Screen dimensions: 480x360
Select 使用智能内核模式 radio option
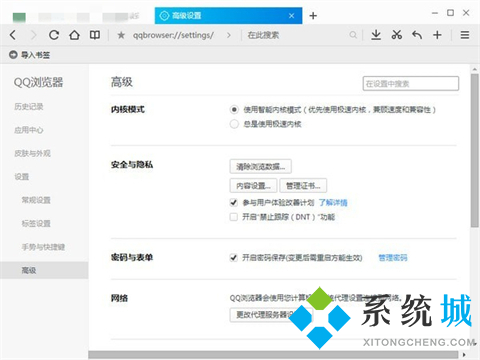click(x=234, y=109)
